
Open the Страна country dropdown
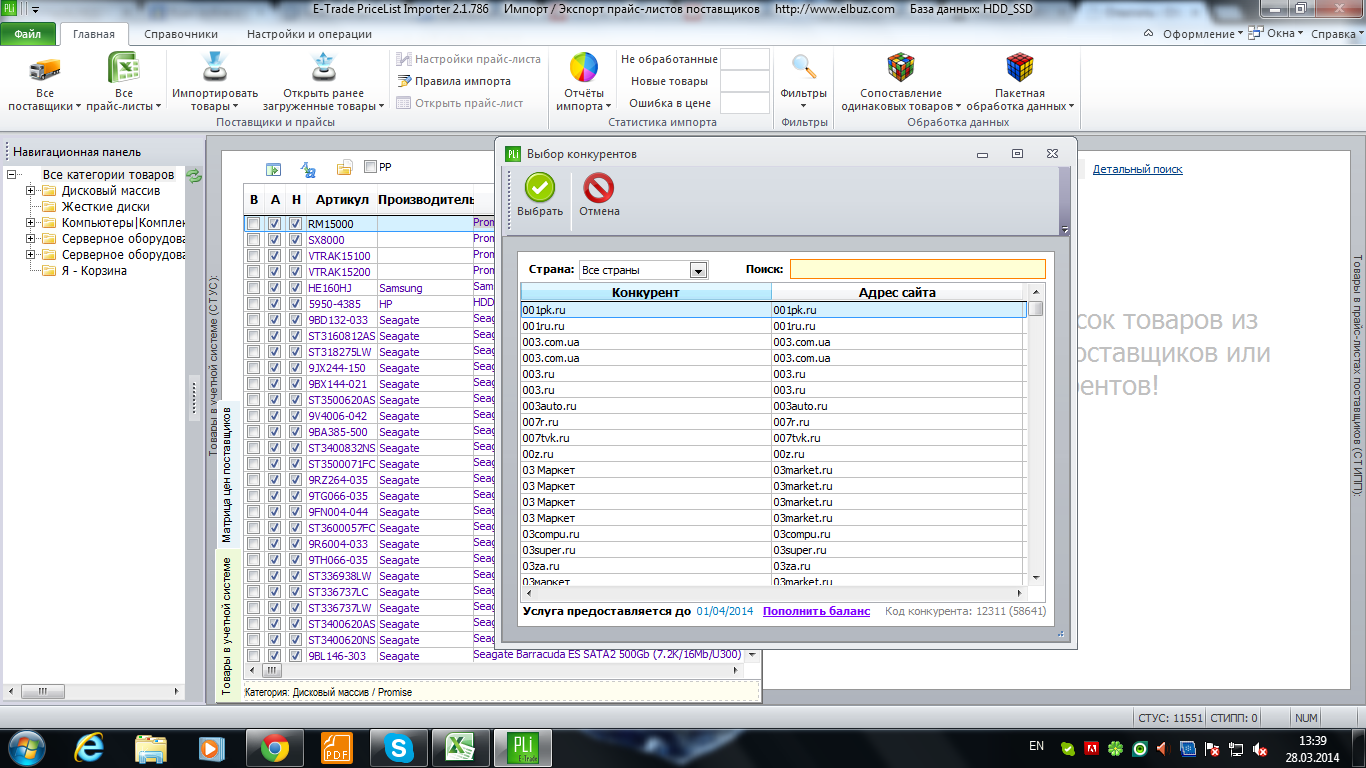click(699, 270)
